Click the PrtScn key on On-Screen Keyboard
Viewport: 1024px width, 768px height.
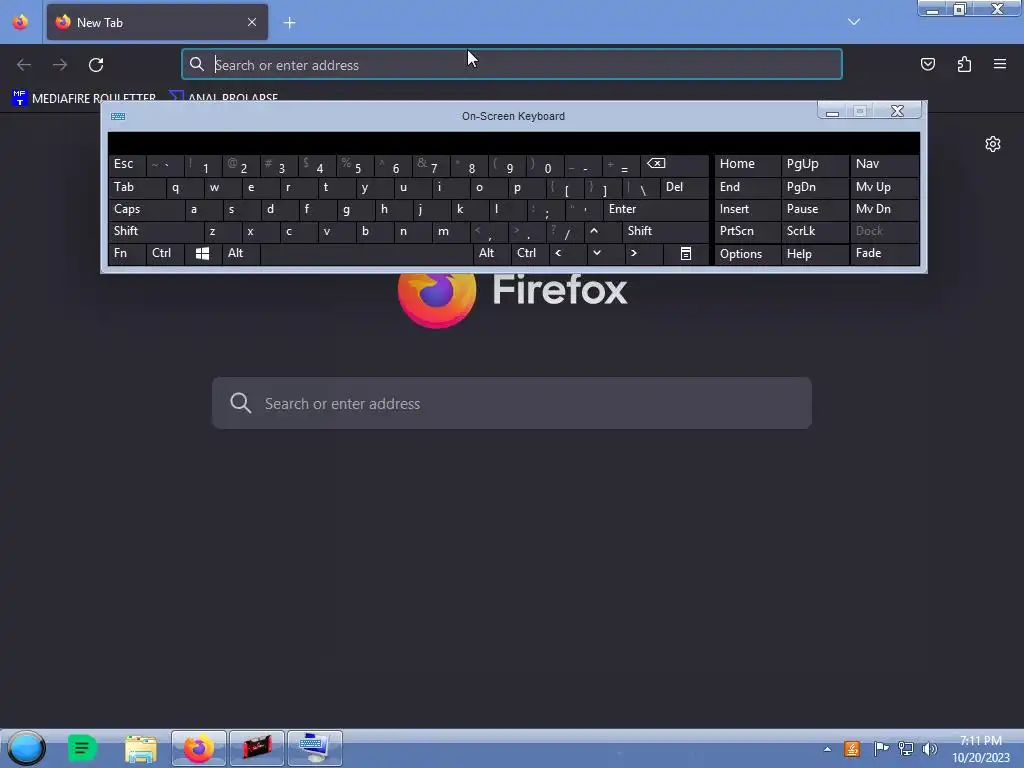pos(747,231)
